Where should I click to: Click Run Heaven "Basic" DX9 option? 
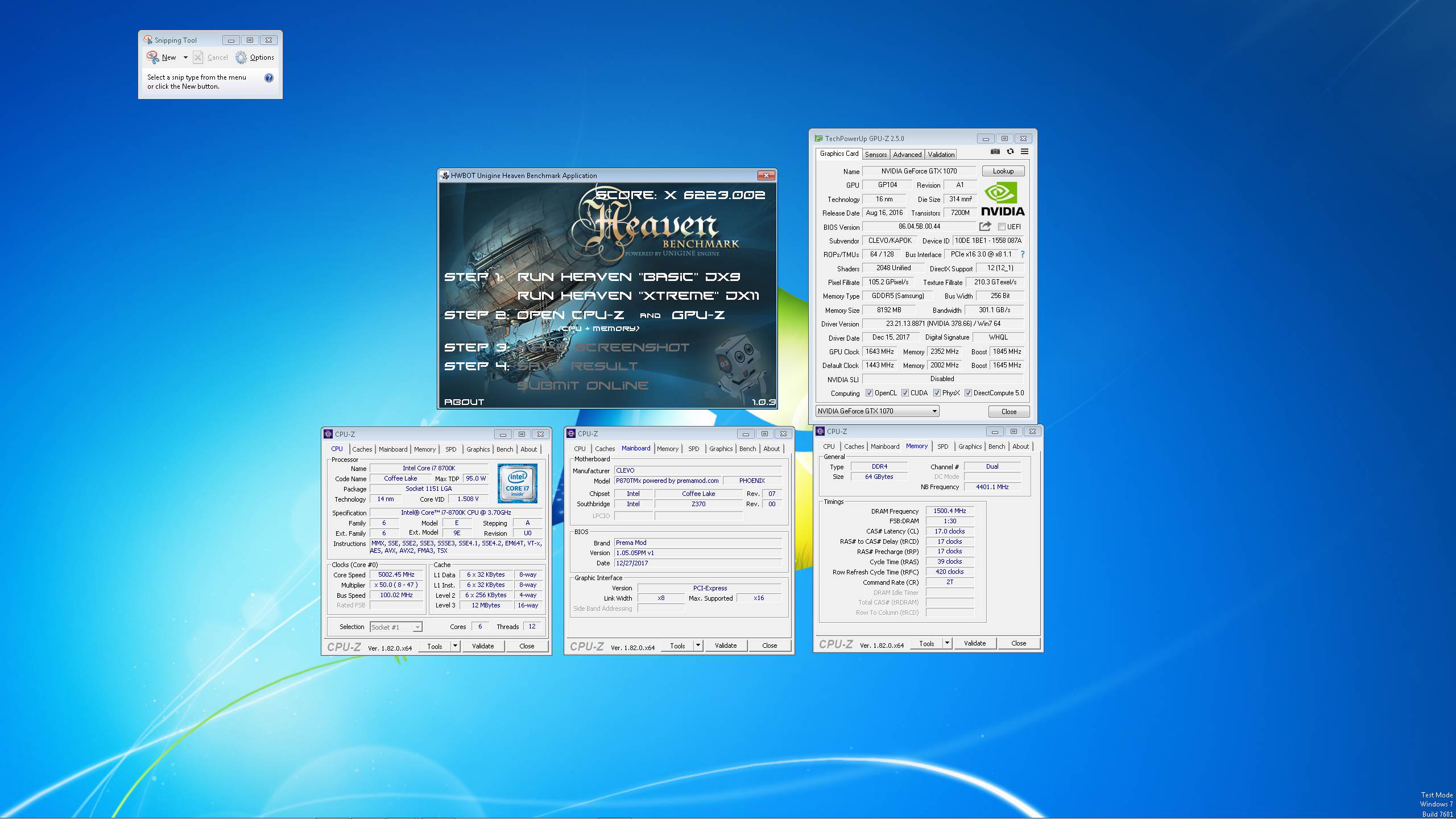coord(628,277)
